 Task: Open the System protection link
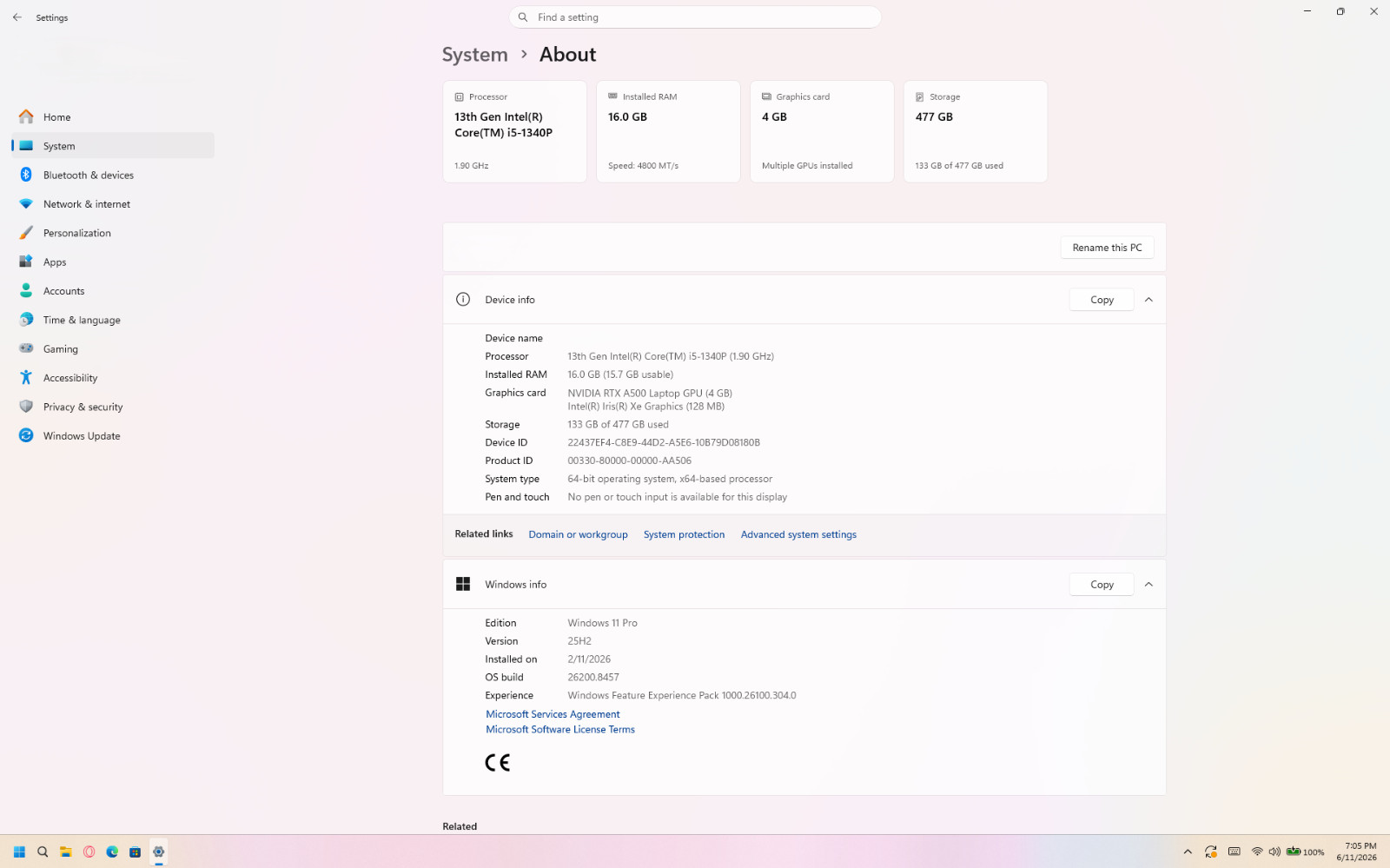[x=684, y=534]
